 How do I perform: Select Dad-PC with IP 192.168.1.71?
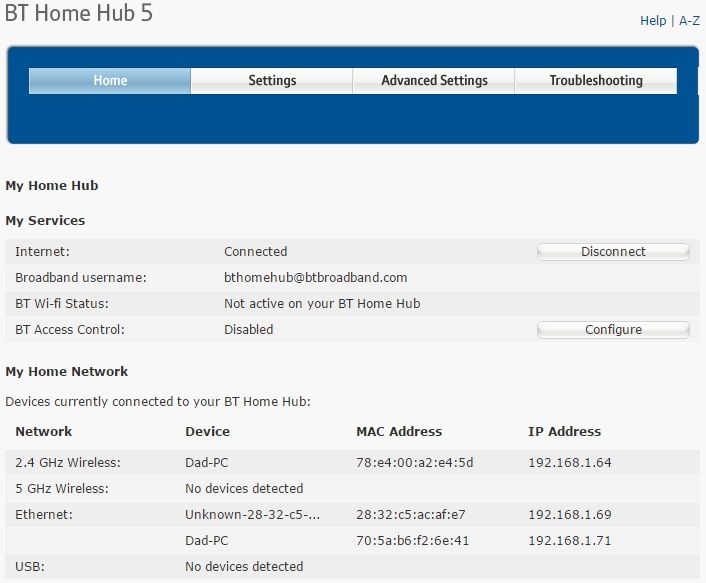[207, 541]
